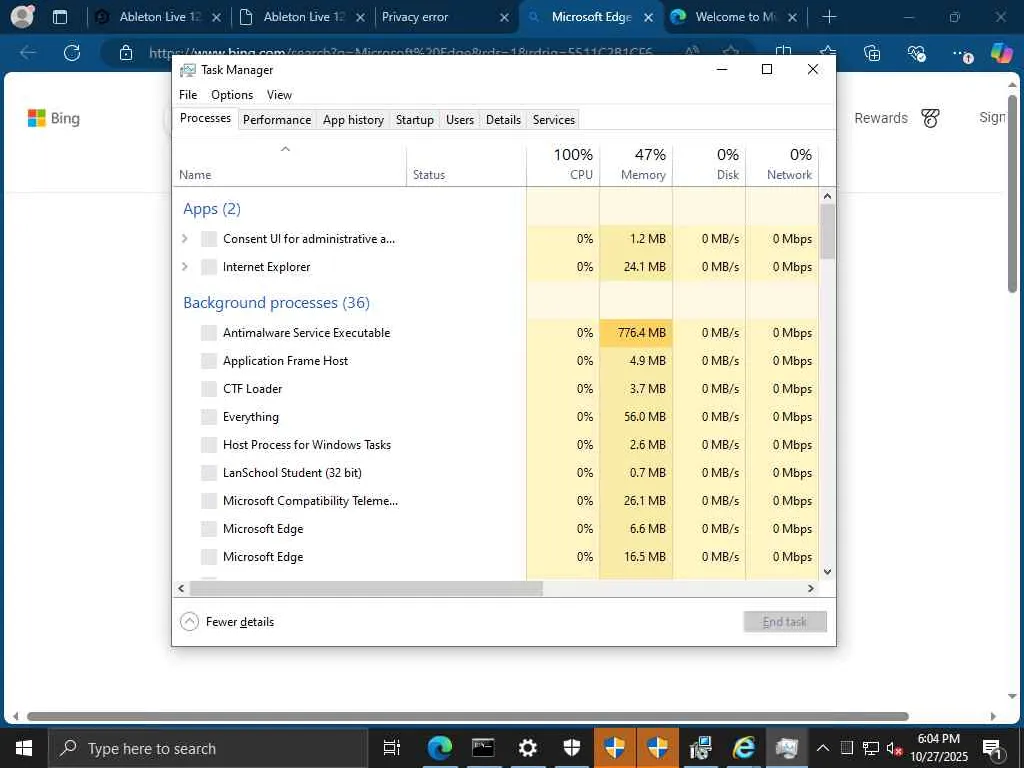Open Edge settings and more ellipsis
Screen dimensions: 1024x768
(x=961, y=54)
